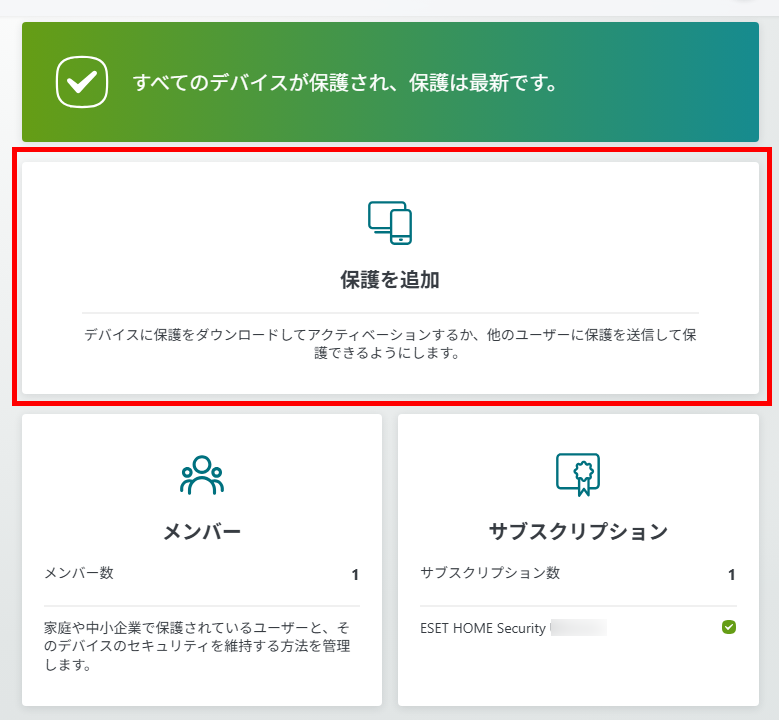Click the メンバー card description text
The image size is (779, 720).
198,645
